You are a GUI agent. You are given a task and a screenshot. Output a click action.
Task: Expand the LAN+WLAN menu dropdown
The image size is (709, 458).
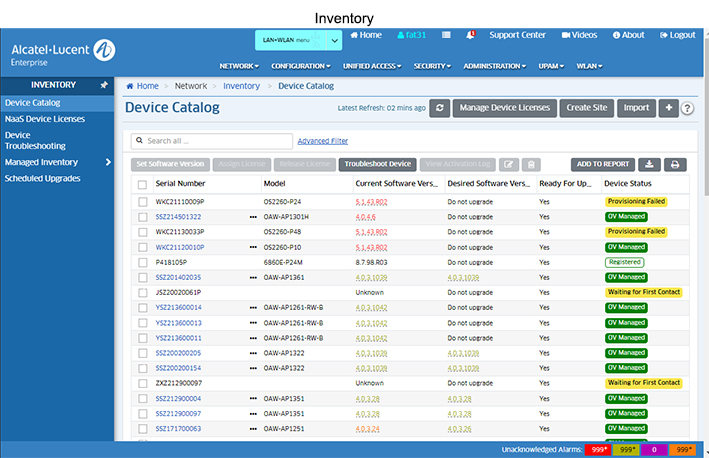pos(334,40)
